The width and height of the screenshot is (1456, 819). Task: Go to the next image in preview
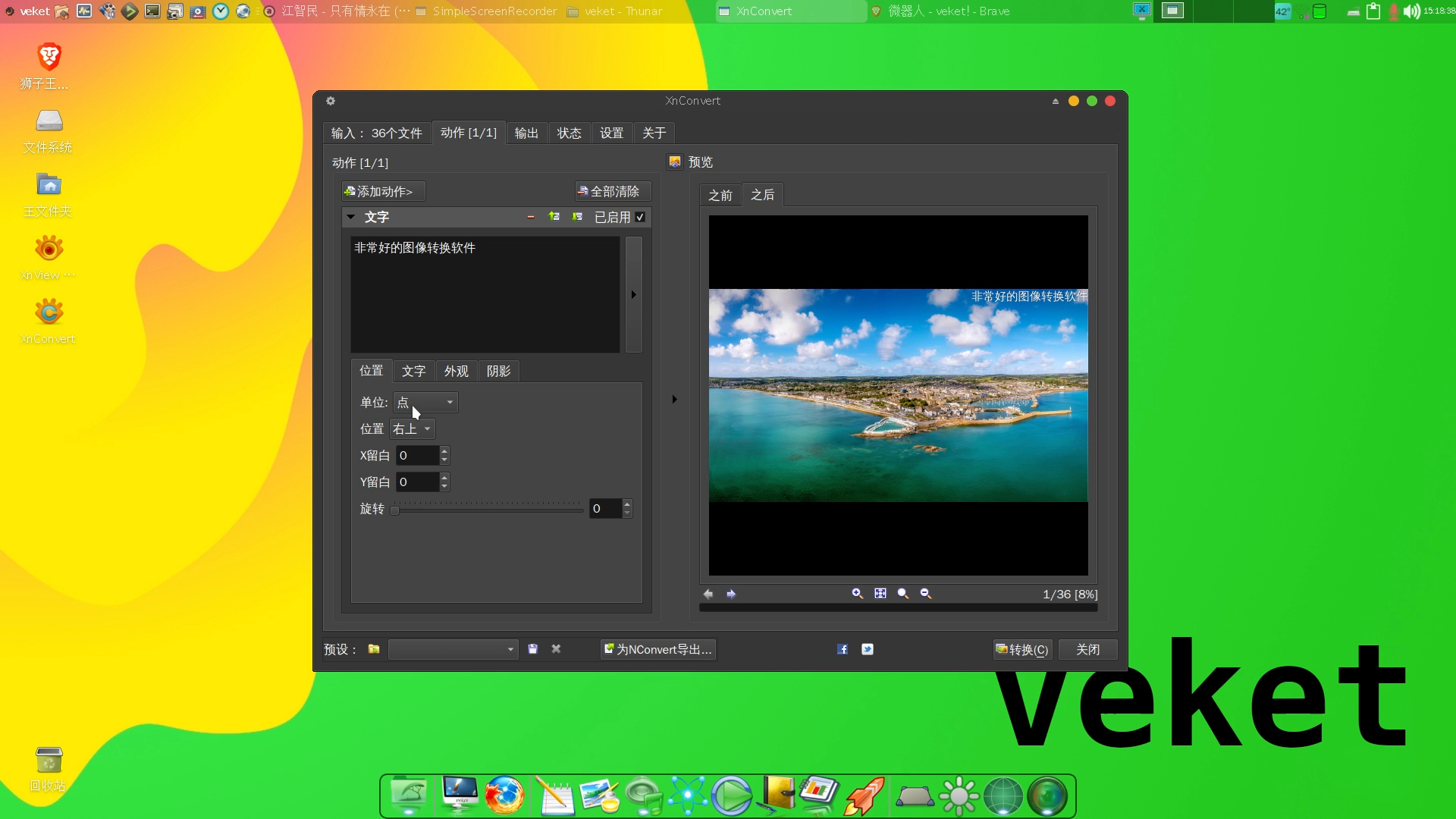coord(731,595)
